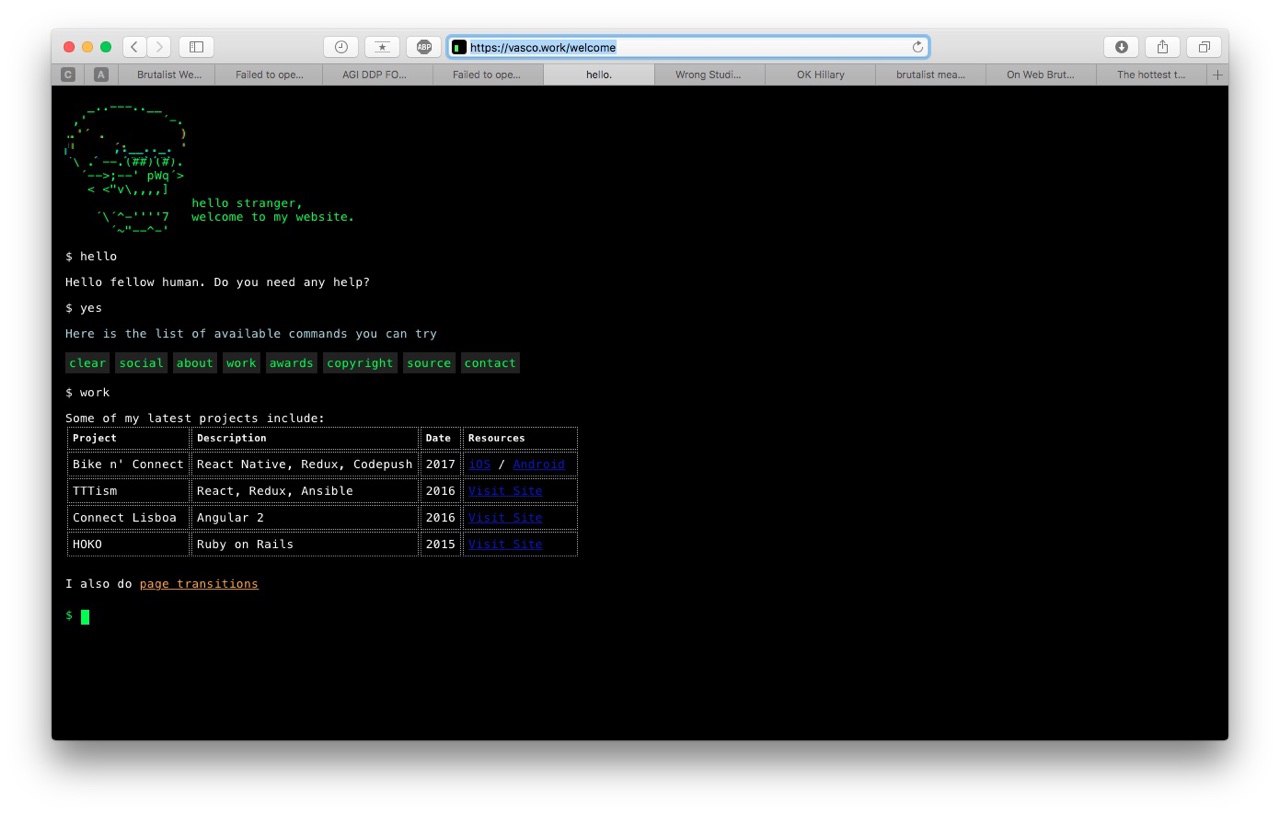Click the Share toolbar icon
The image size is (1280, 814).
pyautogui.click(x=1162, y=47)
